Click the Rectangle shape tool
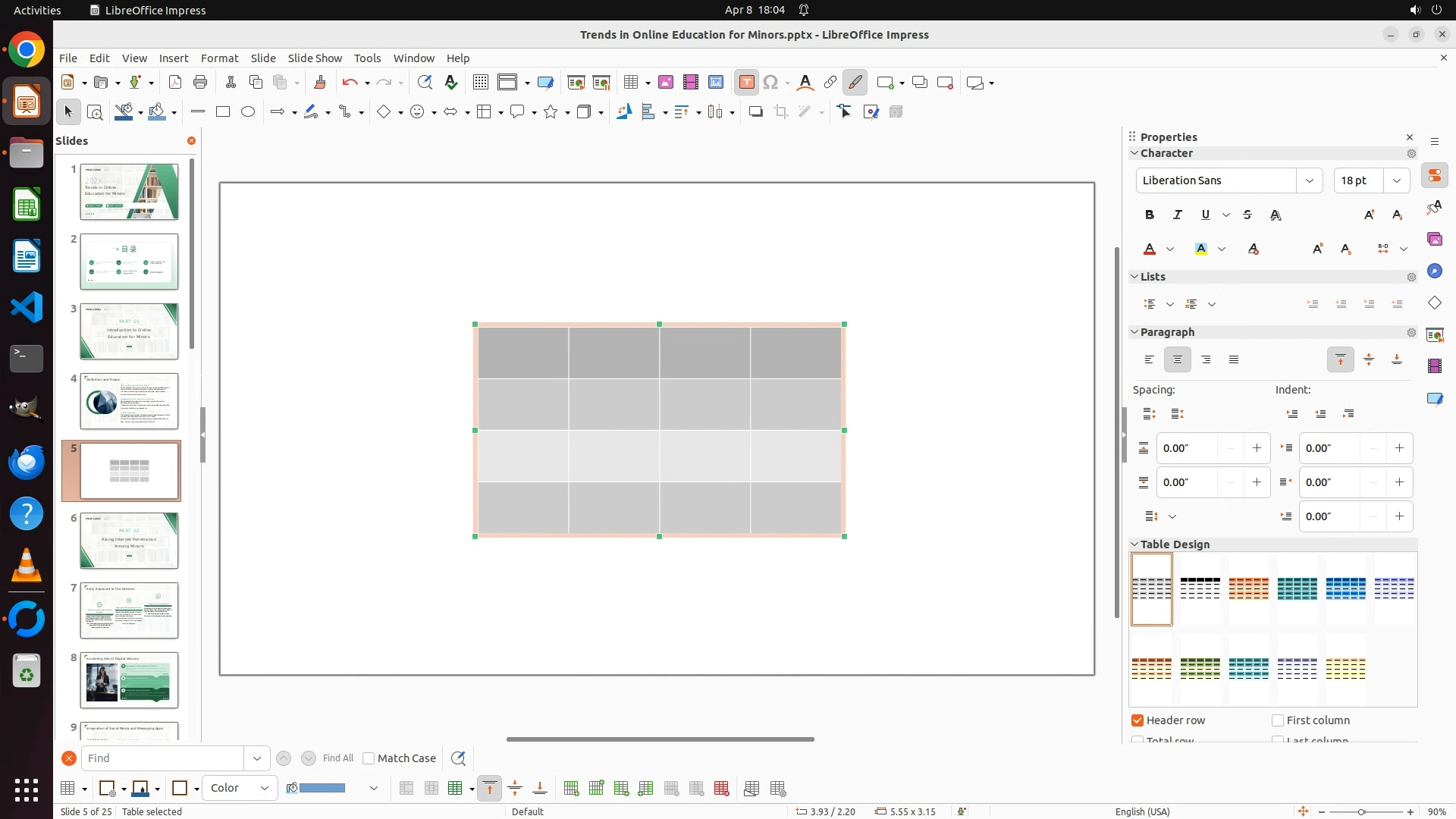The height and width of the screenshot is (819, 1456). [x=223, y=112]
